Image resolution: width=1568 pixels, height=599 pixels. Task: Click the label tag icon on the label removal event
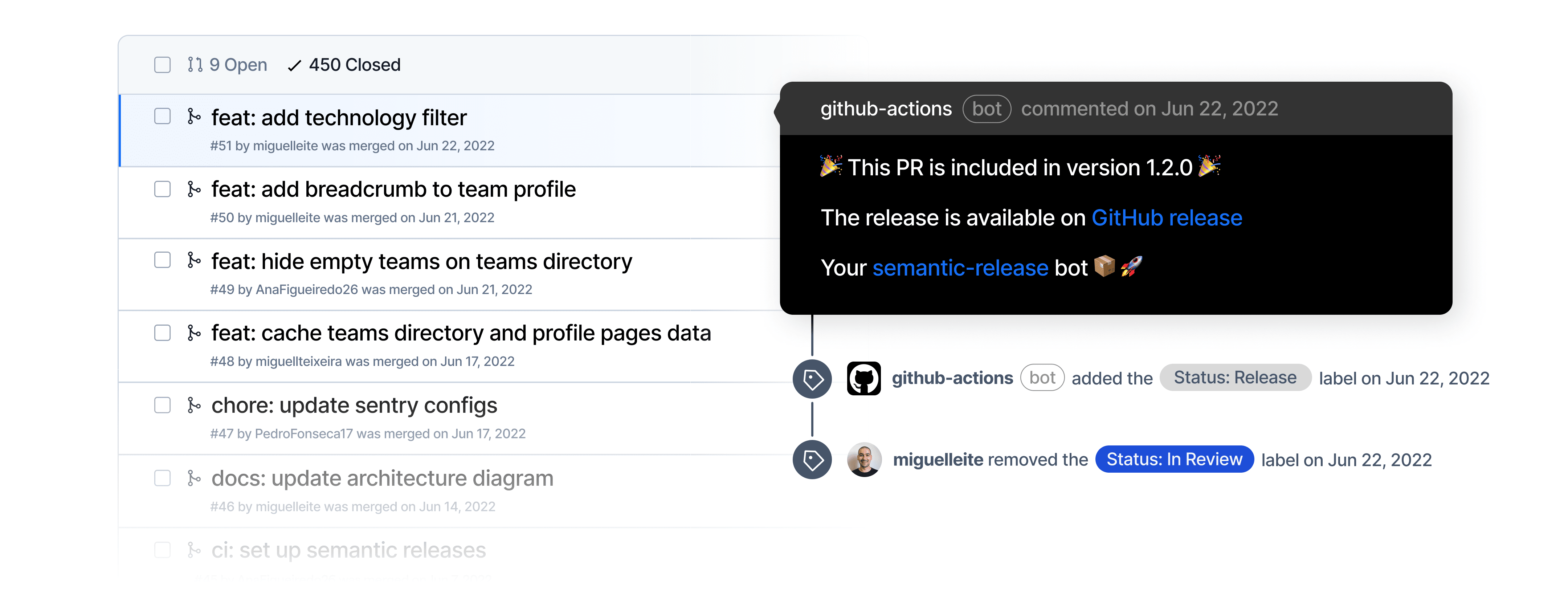click(x=813, y=460)
